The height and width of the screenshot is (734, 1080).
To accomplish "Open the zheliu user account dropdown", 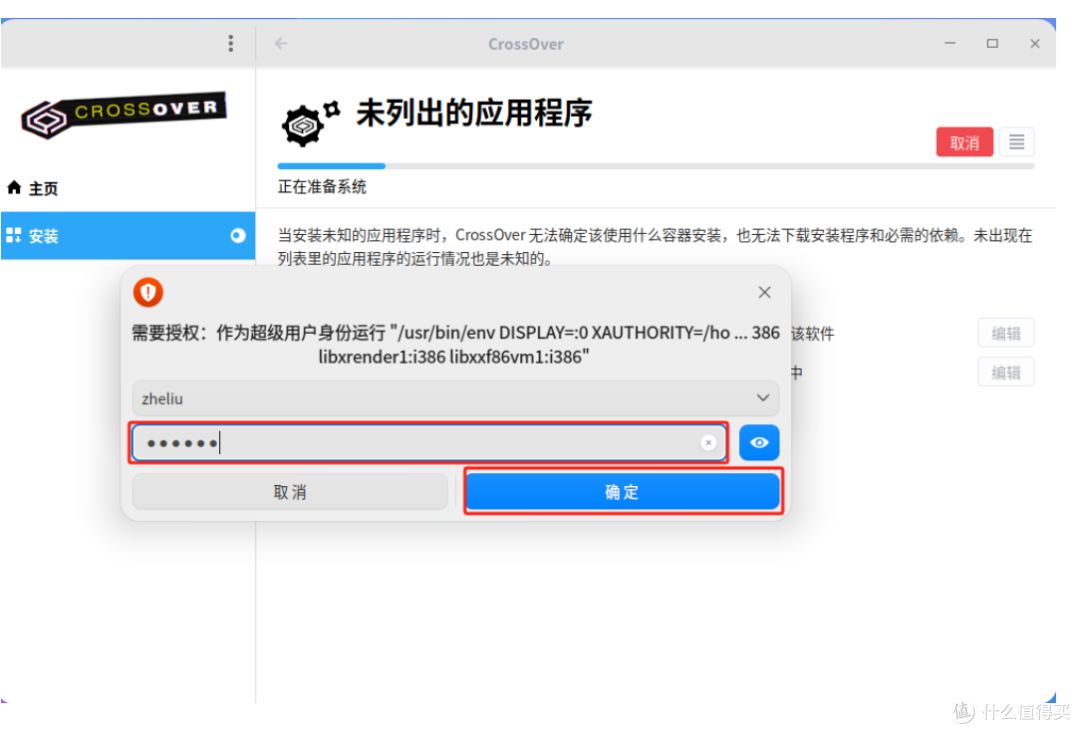I will 455,398.
